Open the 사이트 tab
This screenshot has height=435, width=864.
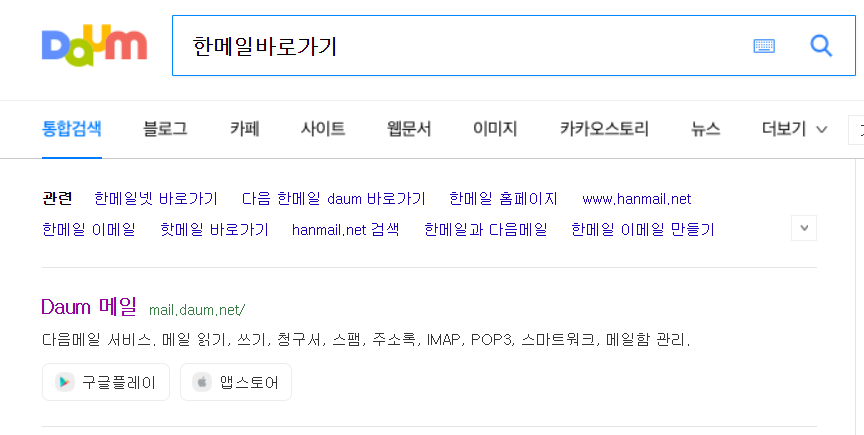coord(323,129)
